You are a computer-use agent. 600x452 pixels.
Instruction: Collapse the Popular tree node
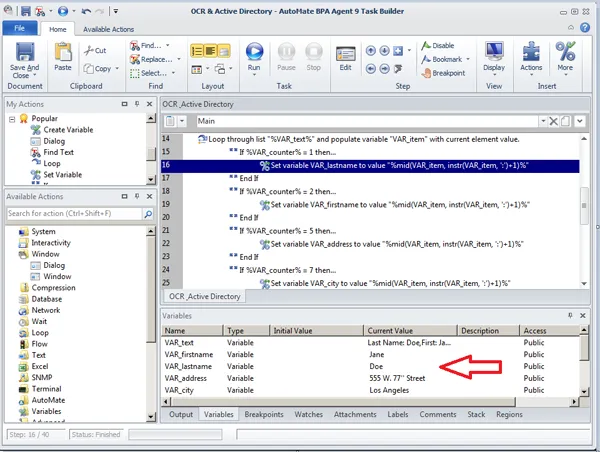pyautogui.click(x=13, y=119)
